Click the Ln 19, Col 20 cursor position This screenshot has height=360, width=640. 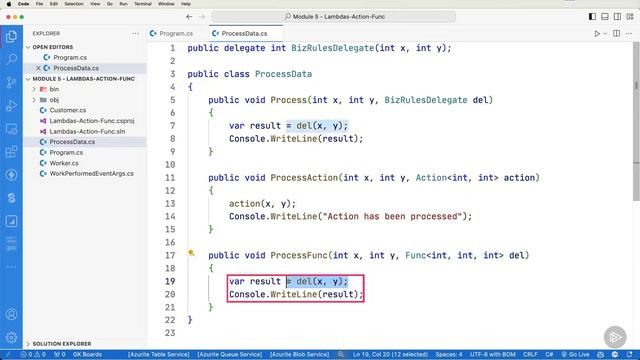coord(390,355)
